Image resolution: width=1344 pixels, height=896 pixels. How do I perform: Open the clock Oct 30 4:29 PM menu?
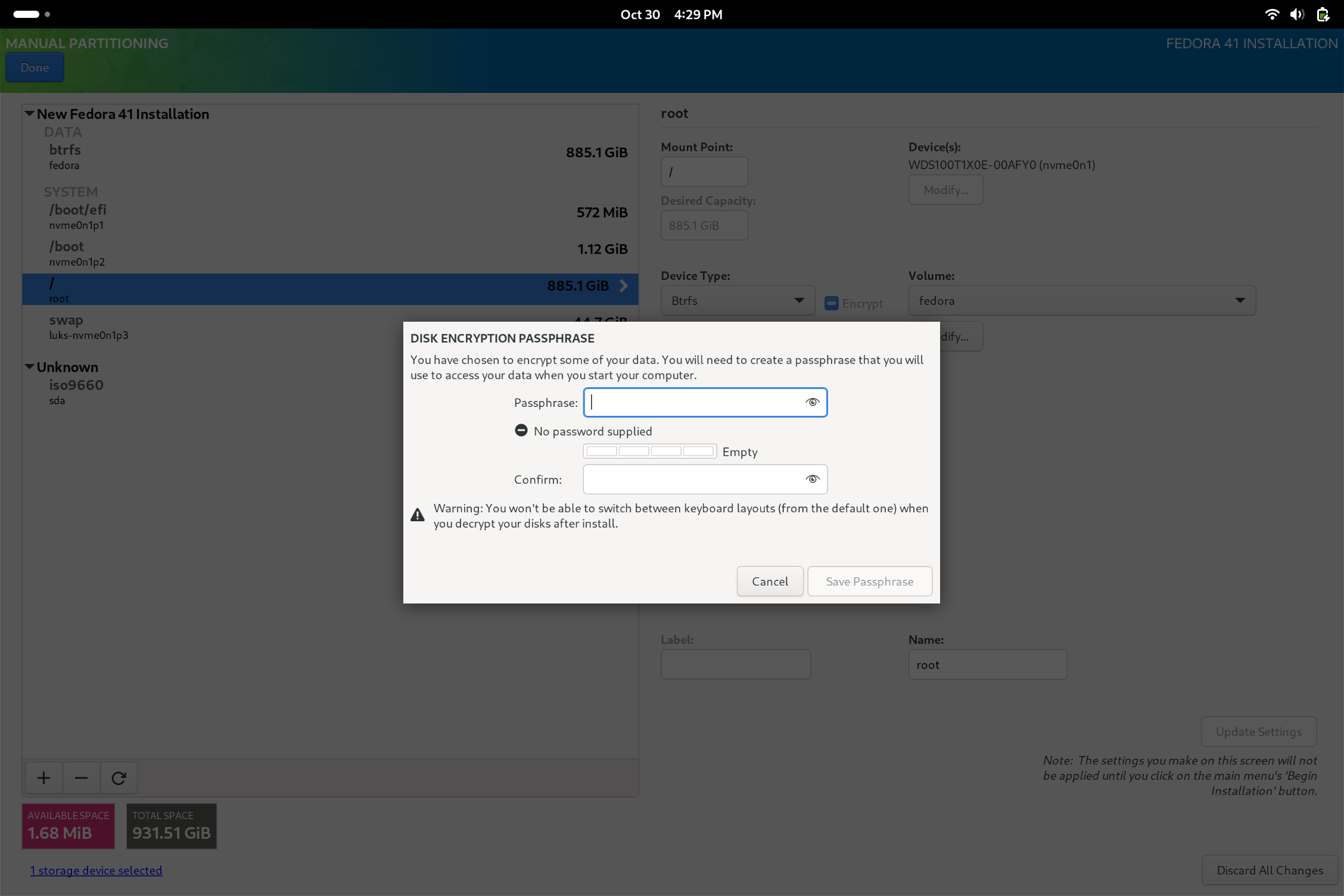(x=671, y=14)
